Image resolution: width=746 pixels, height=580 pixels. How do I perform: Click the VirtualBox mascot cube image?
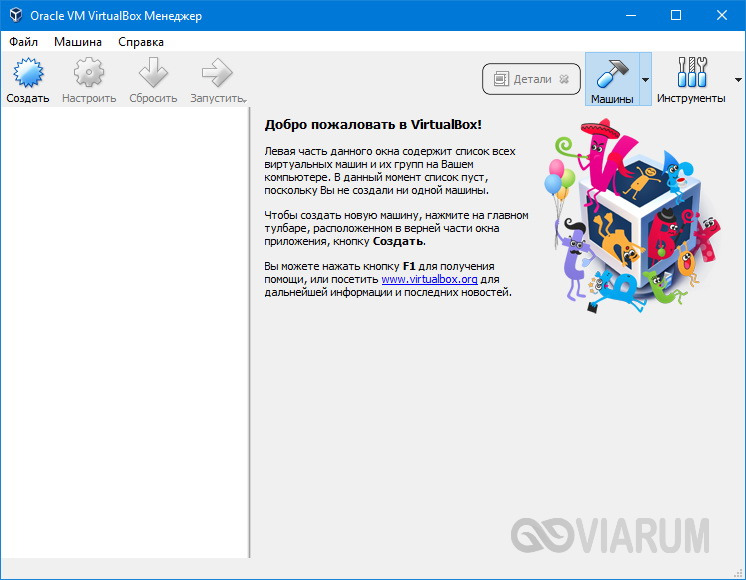click(x=633, y=216)
